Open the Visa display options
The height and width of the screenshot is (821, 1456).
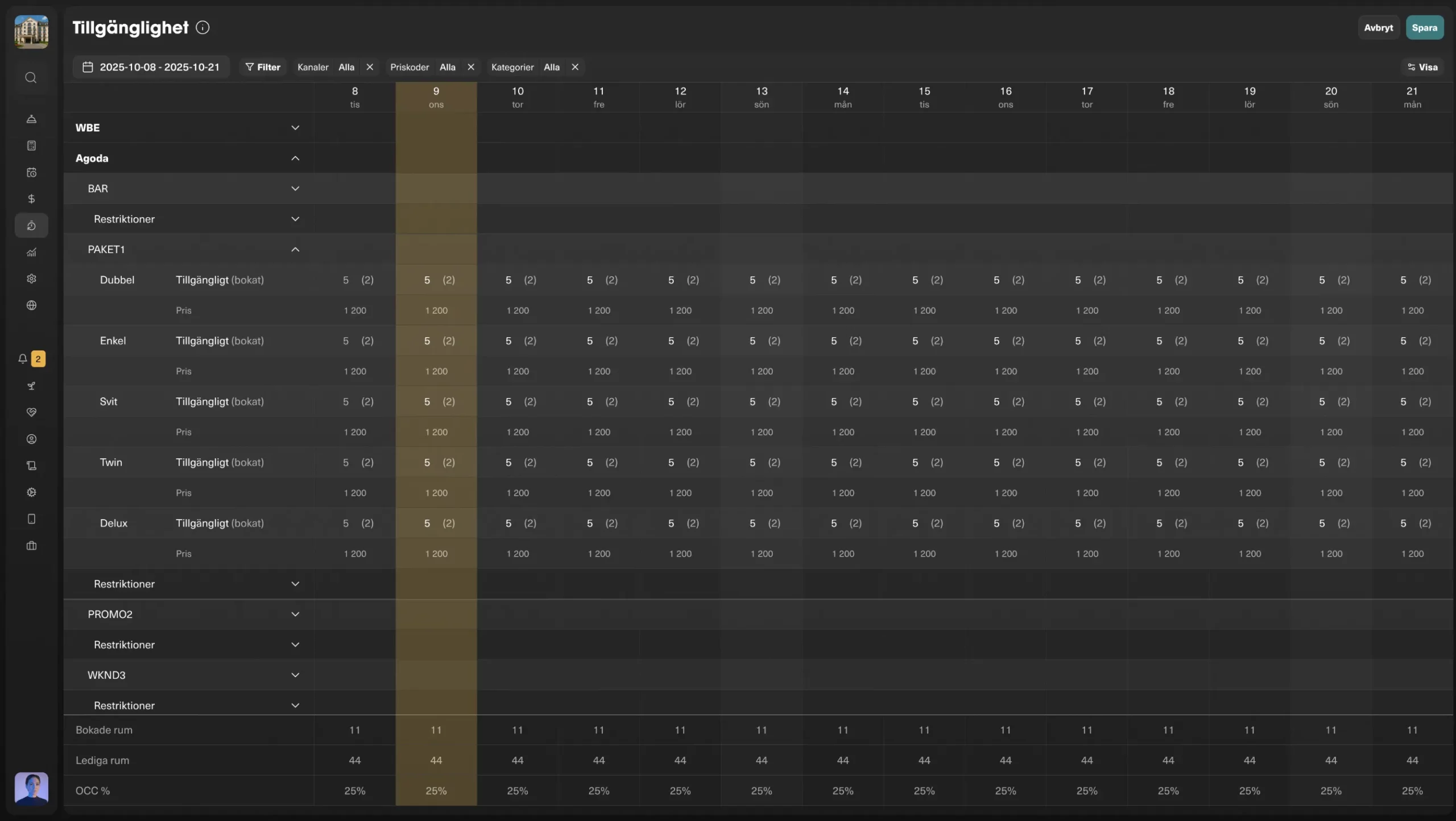point(1422,67)
